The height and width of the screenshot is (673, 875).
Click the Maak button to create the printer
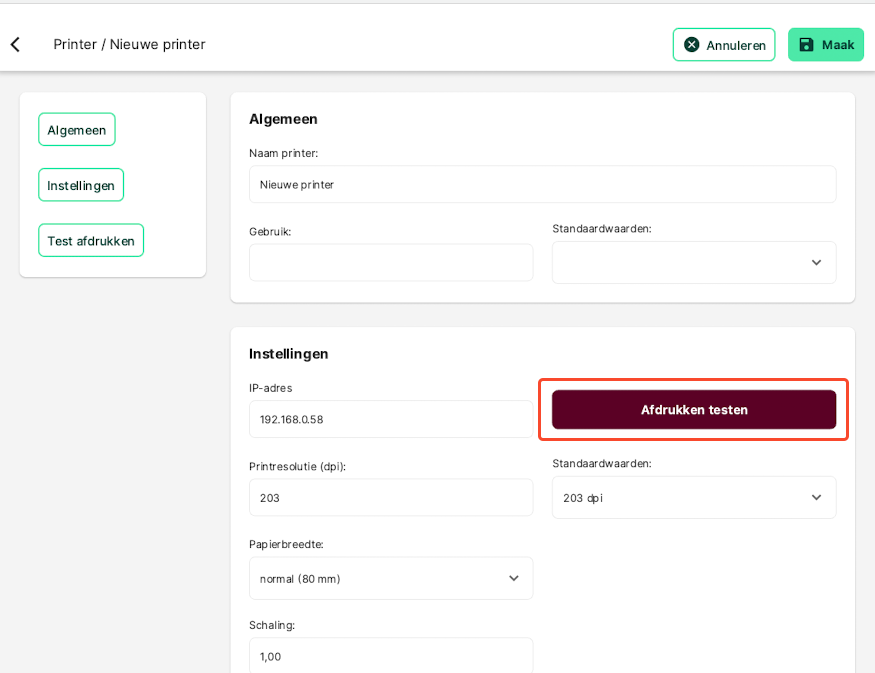[826, 45]
